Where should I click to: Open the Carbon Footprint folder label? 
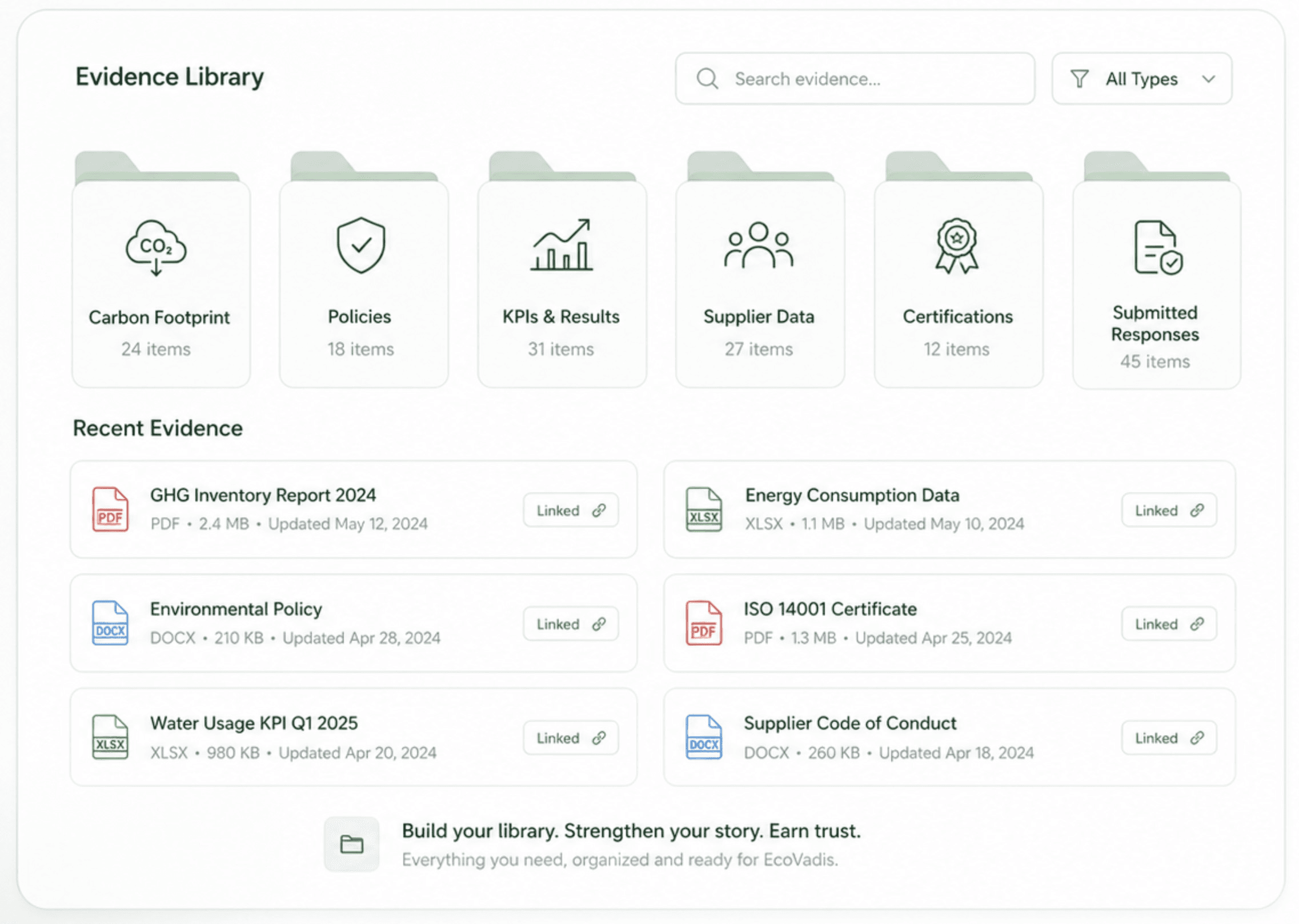(x=159, y=318)
